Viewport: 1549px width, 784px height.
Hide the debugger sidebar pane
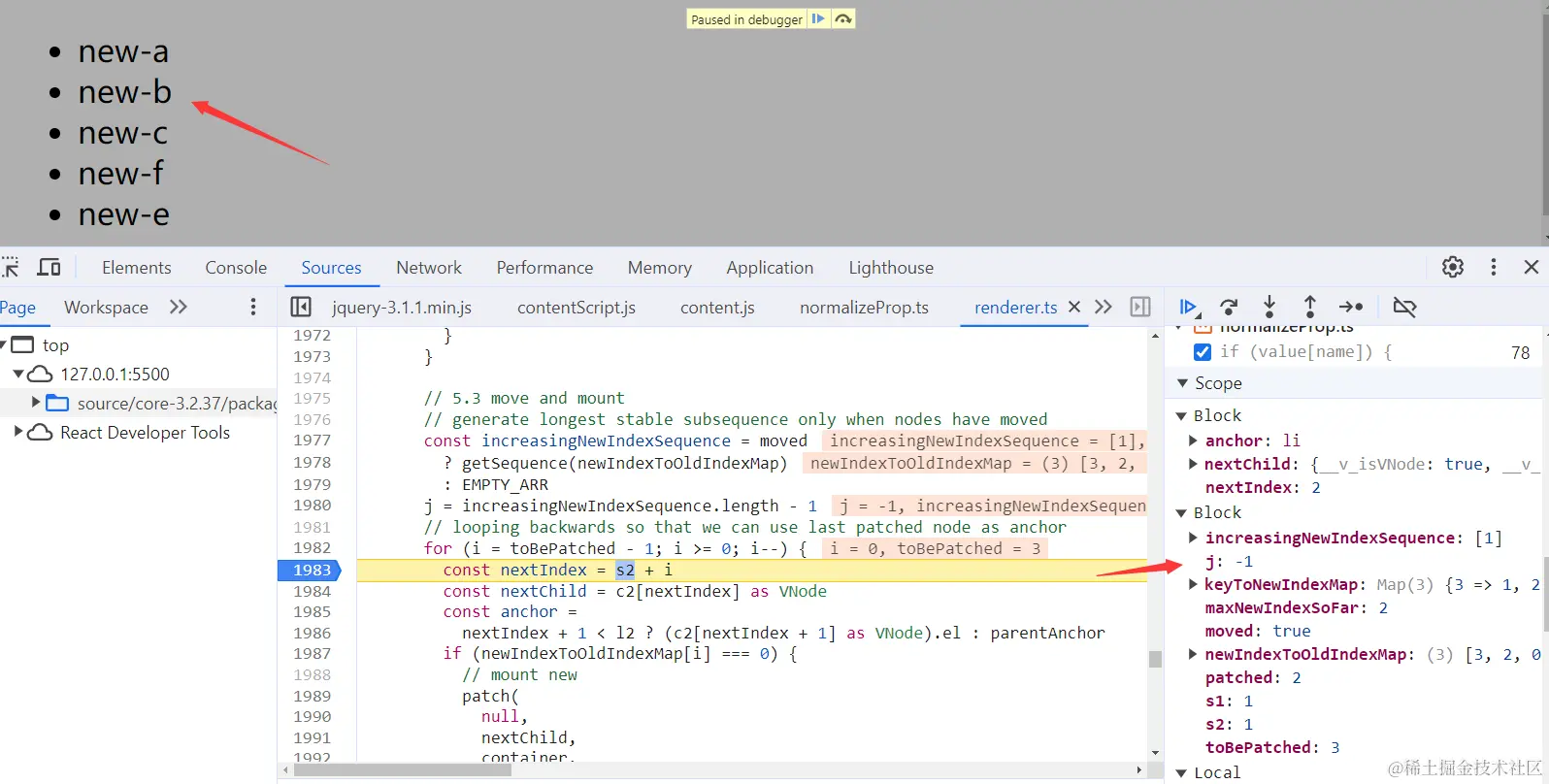point(1140,307)
